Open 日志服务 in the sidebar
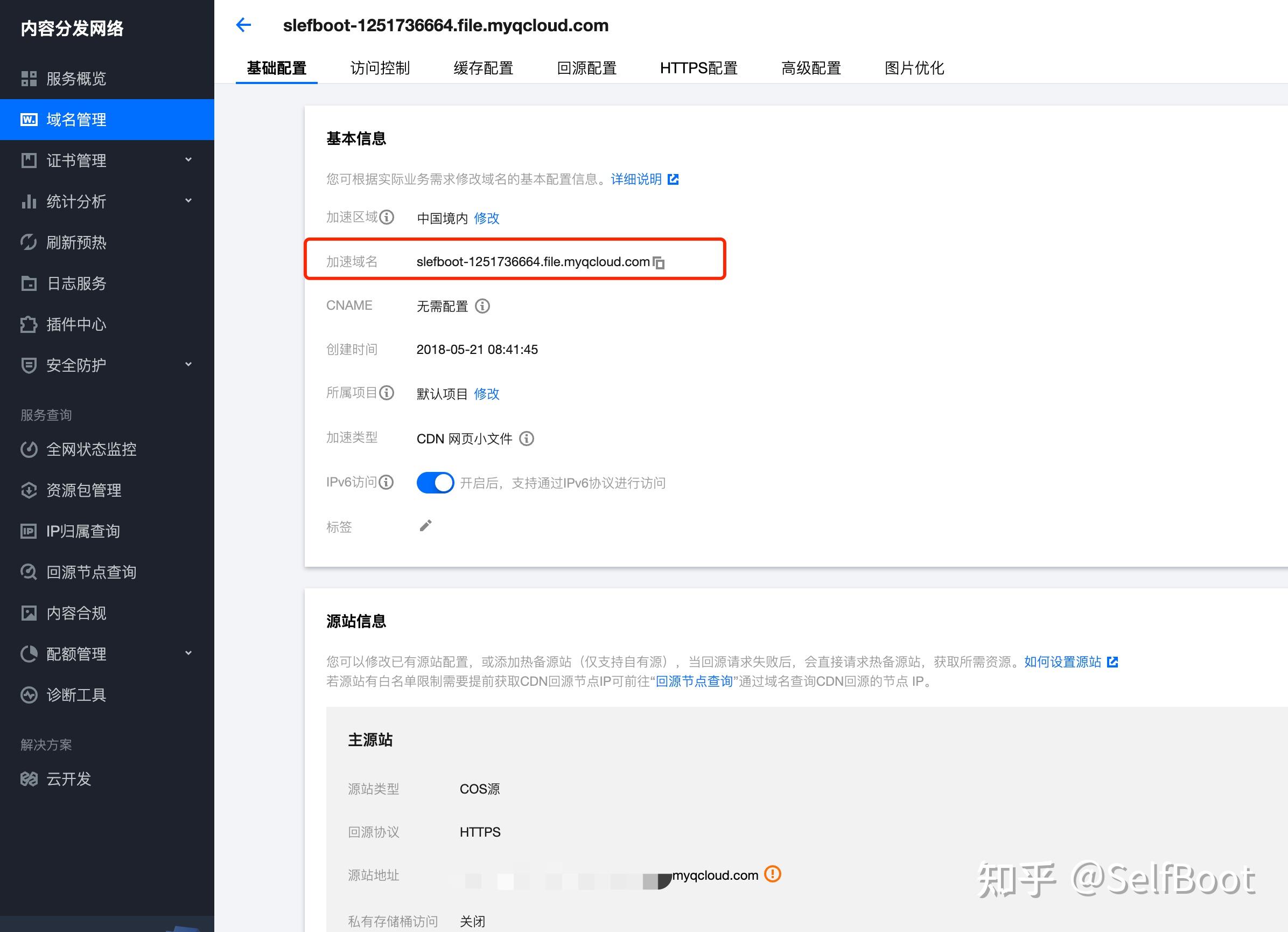This screenshot has width=1288, height=932. [76, 283]
